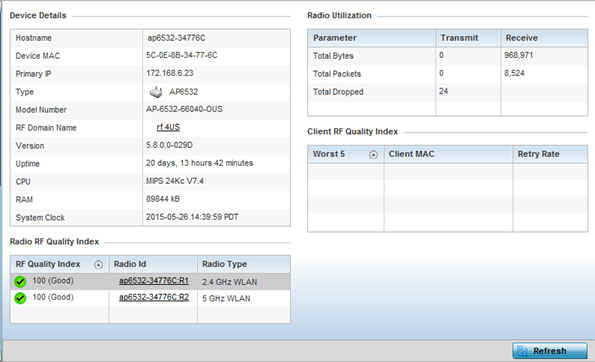Click the AP6532 access point device icon
The width and height of the screenshot is (595, 362).
click(x=156, y=92)
